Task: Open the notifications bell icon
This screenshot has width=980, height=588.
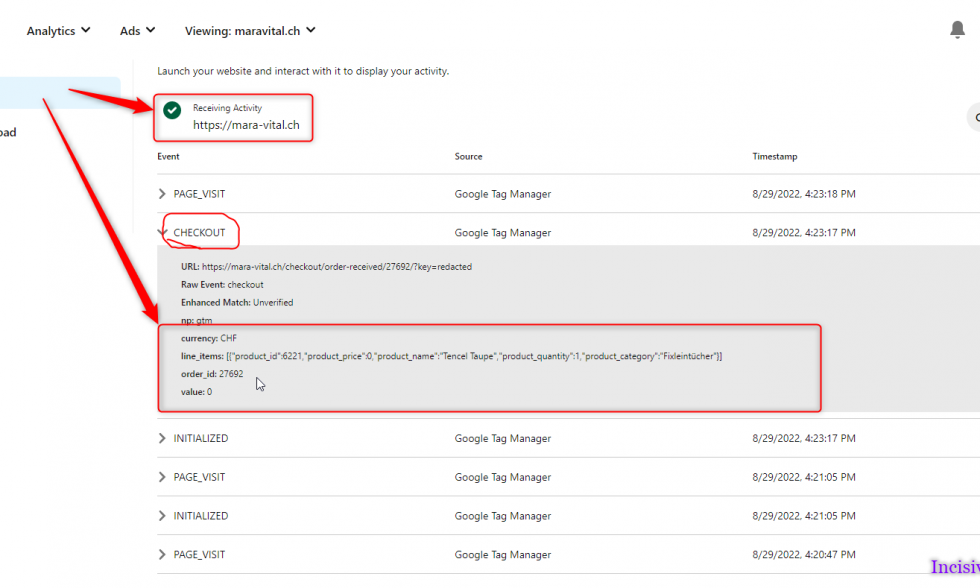Action: (x=957, y=30)
